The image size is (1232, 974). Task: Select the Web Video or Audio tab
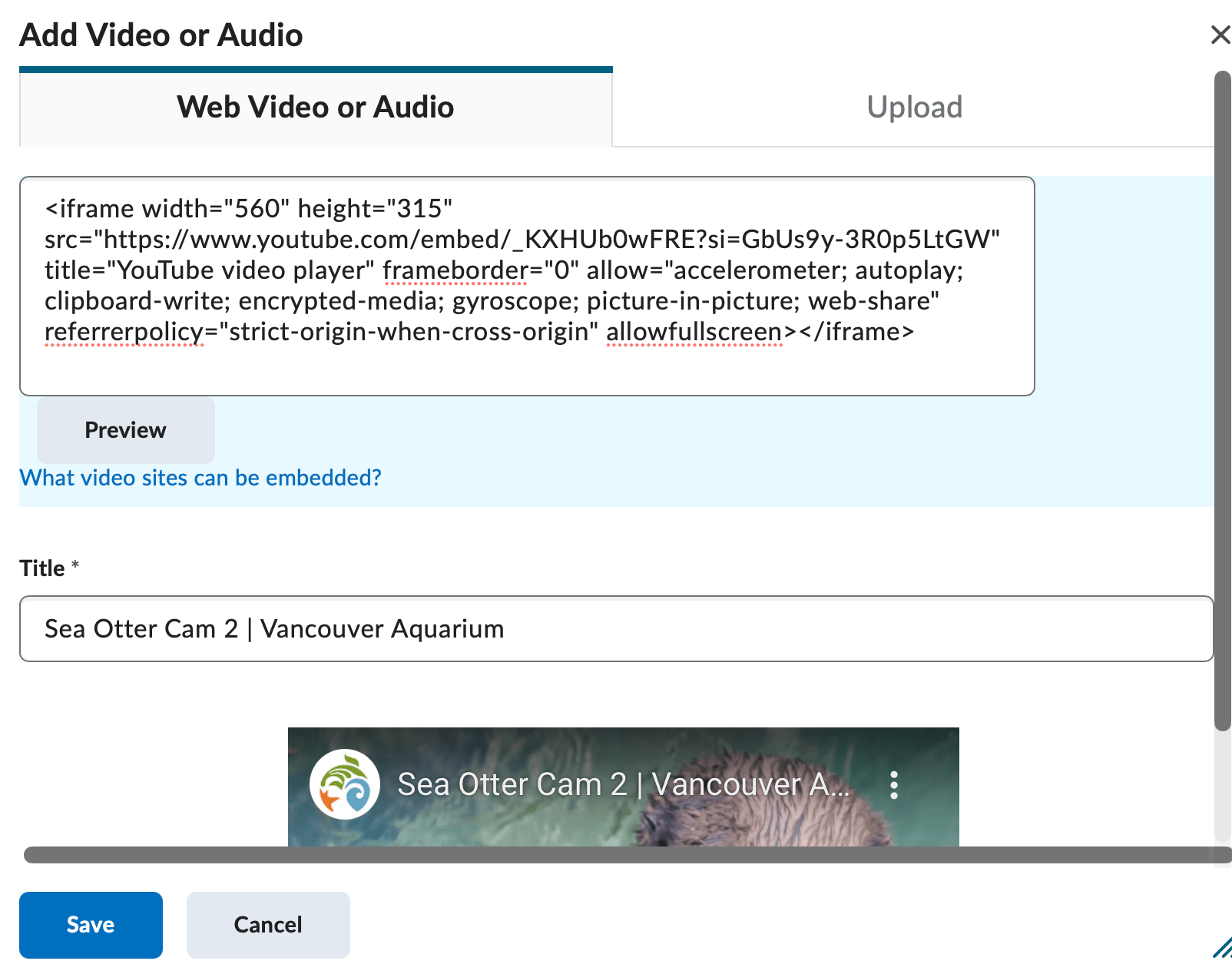pyautogui.click(x=315, y=107)
